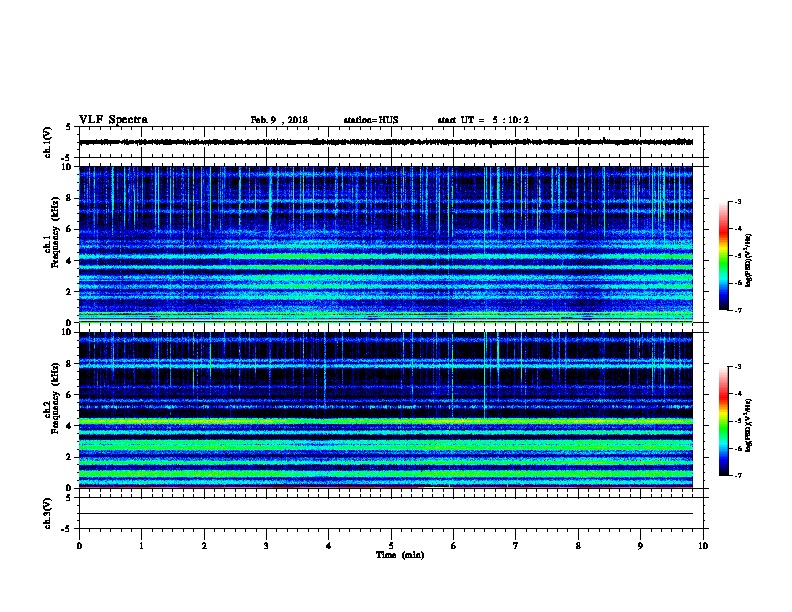Click the "ch.1 Frequency (kHz)" axis label
The image size is (792, 612).
pyautogui.click(x=51, y=232)
